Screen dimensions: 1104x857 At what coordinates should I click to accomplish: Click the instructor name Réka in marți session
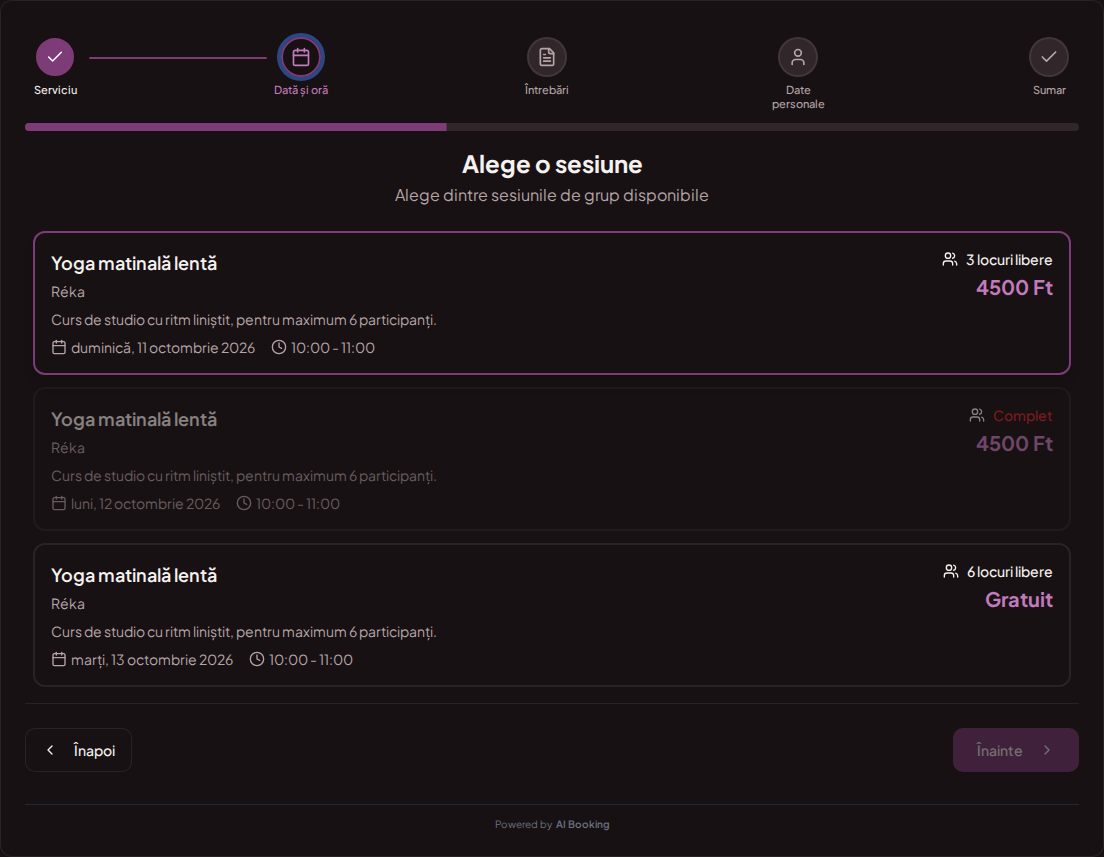68,603
